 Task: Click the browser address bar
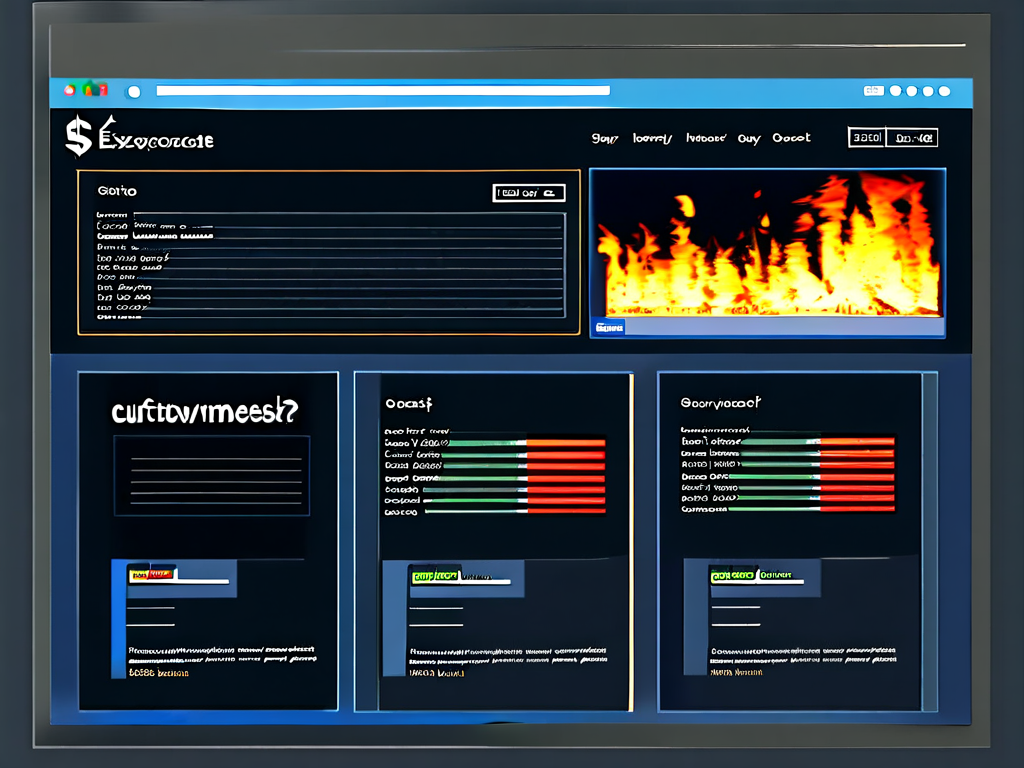point(383,91)
